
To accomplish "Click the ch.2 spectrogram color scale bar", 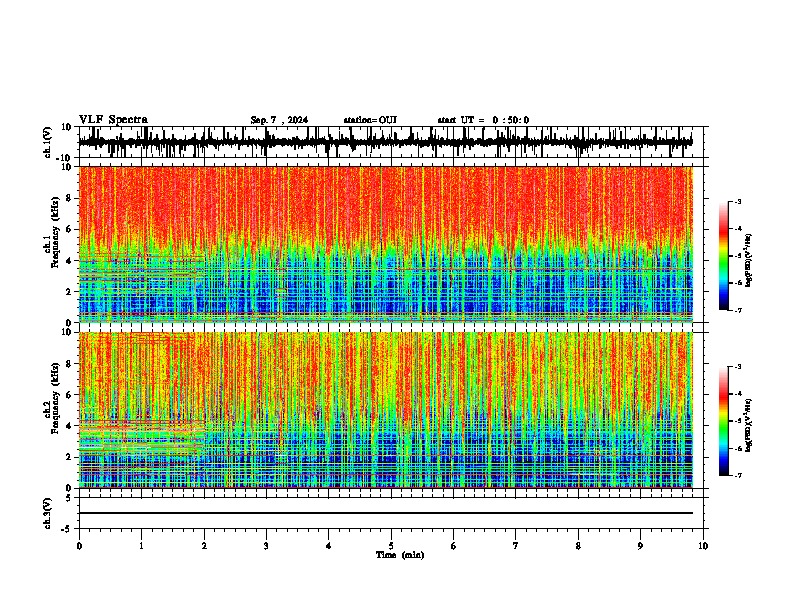I will 724,421.
